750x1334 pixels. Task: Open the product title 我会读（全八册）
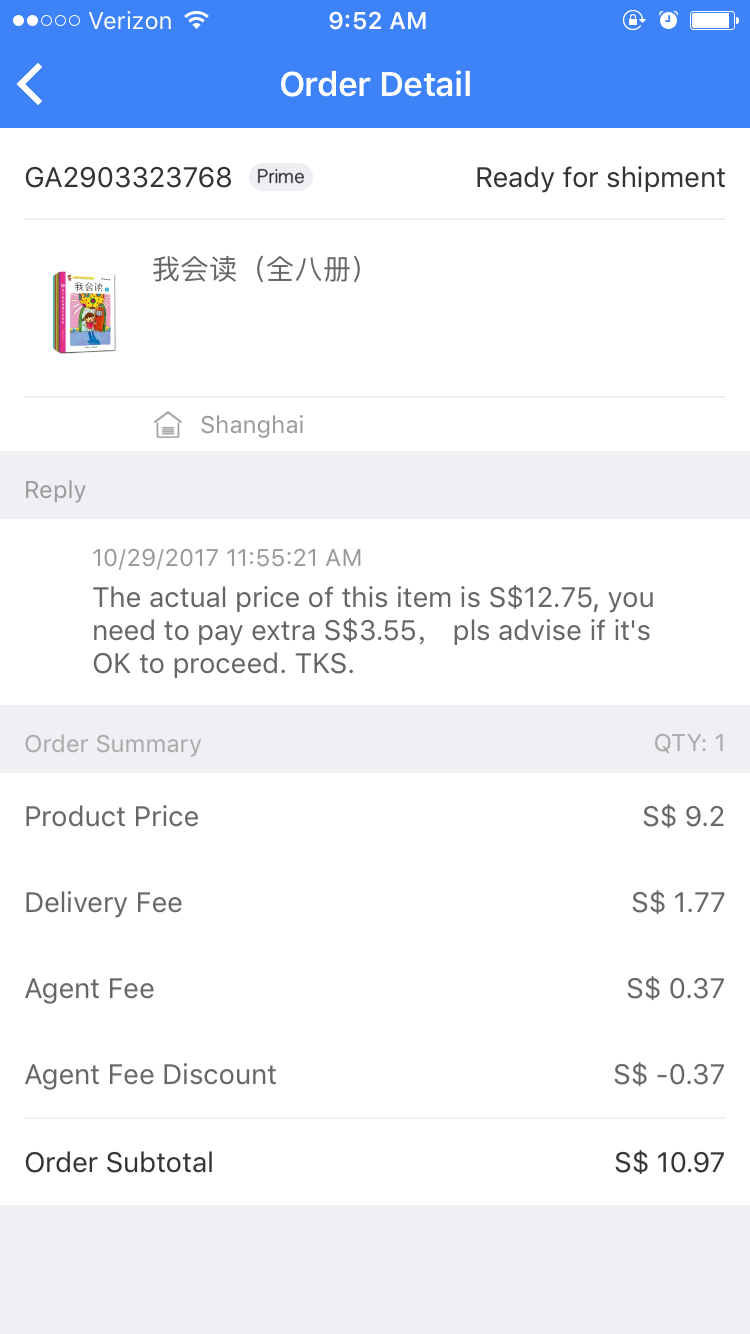click(x=257, y=269)
